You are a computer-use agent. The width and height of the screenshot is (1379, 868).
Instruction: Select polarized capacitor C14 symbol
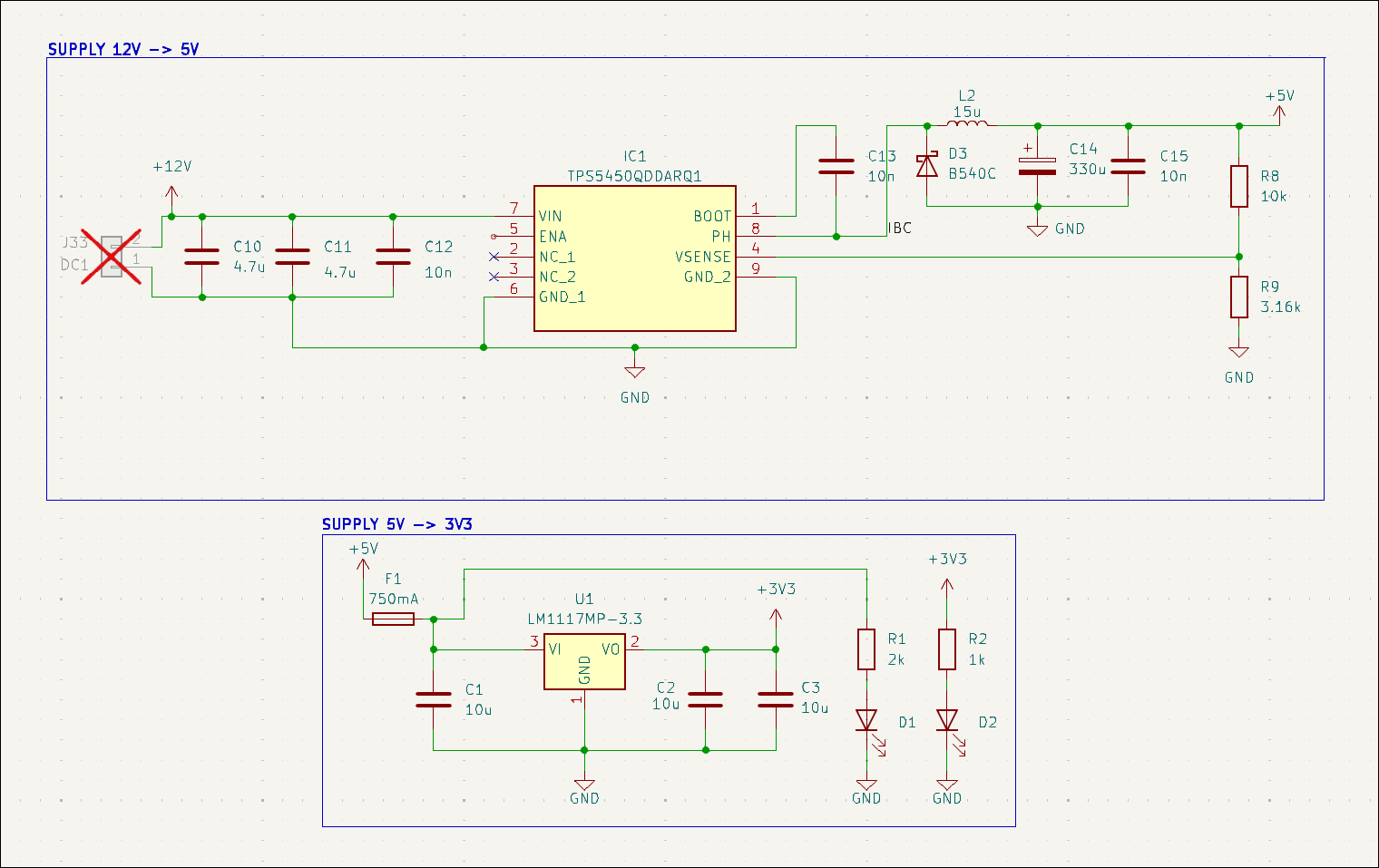point(1037,166)
